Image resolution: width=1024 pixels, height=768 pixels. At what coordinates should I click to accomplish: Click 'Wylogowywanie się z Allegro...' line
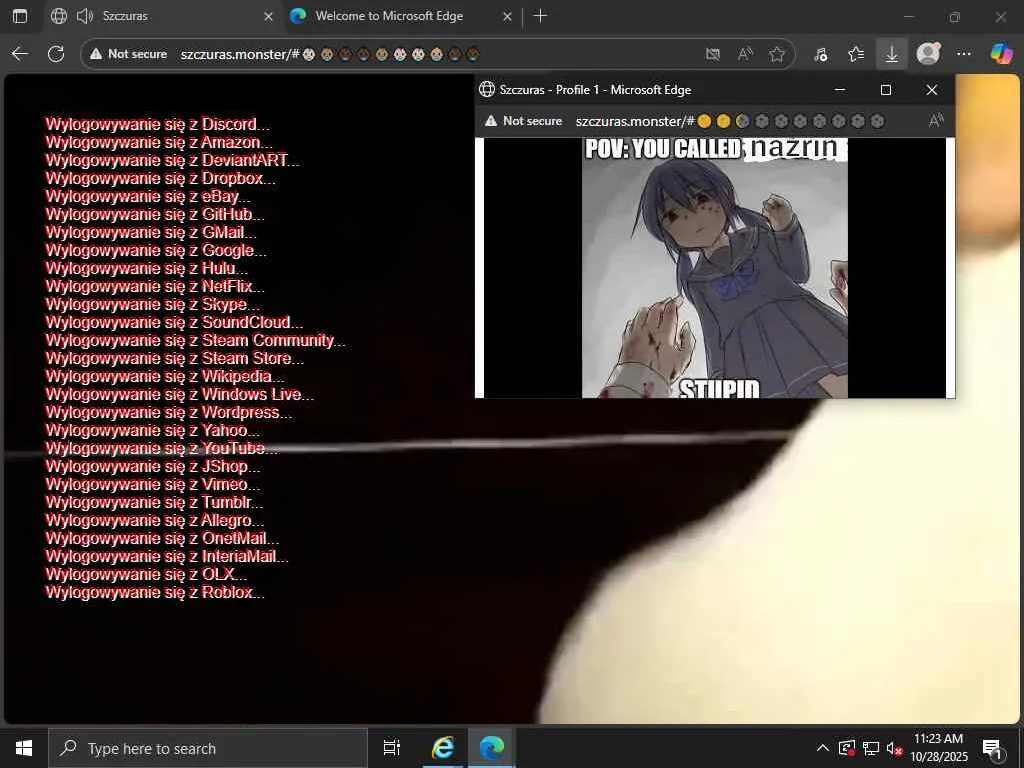coord(155,520)
